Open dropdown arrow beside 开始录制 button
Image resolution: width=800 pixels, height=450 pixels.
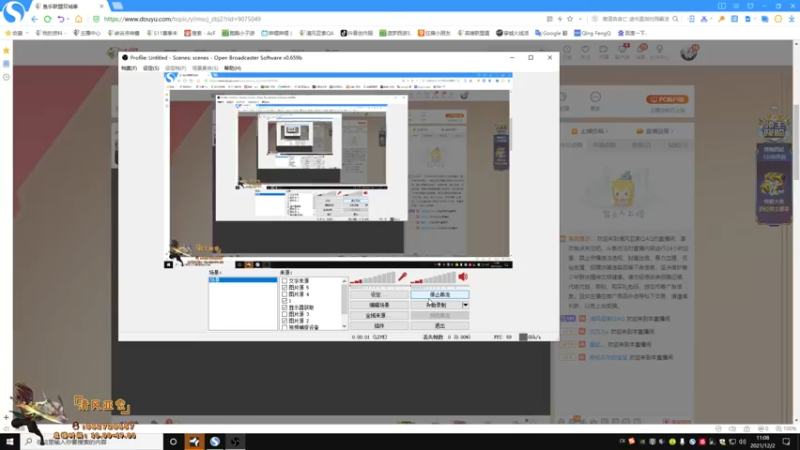(465, 305)
